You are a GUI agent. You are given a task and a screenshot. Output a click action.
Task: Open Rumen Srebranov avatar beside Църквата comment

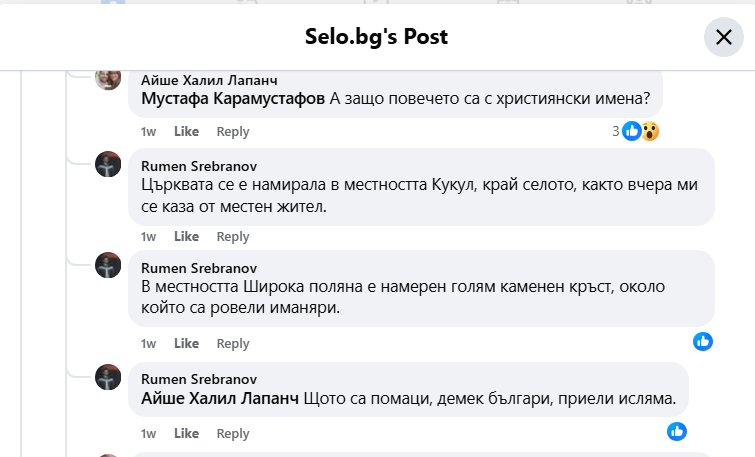coord(108,164)
